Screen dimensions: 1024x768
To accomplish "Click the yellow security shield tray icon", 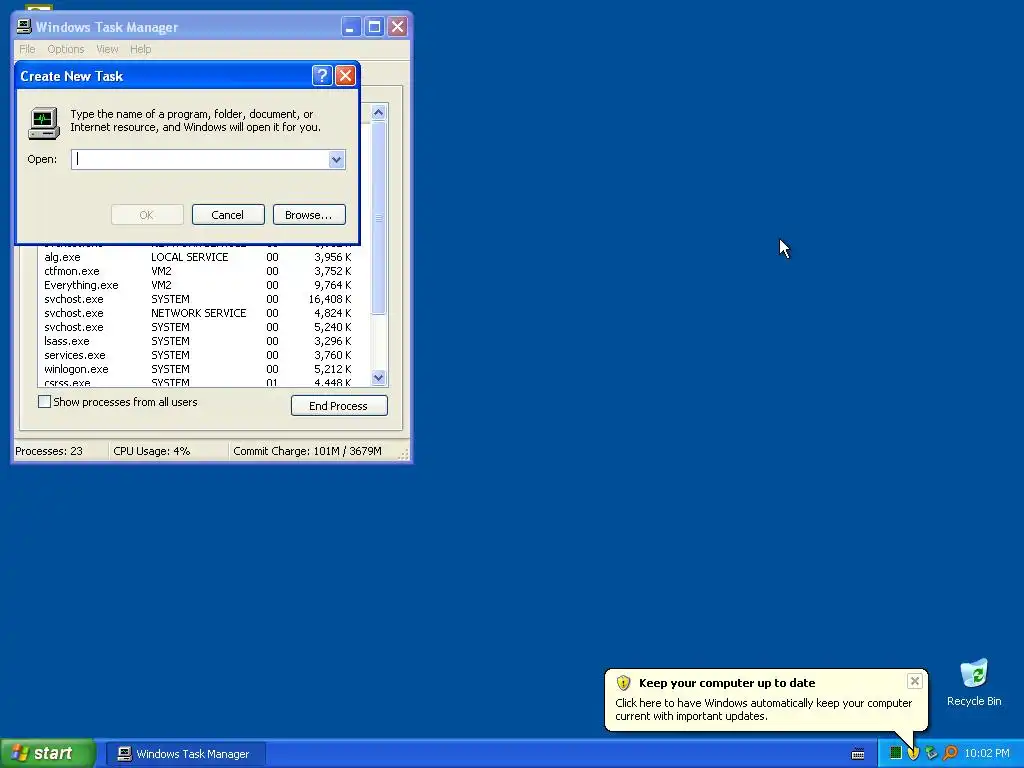I will [914, 753].
